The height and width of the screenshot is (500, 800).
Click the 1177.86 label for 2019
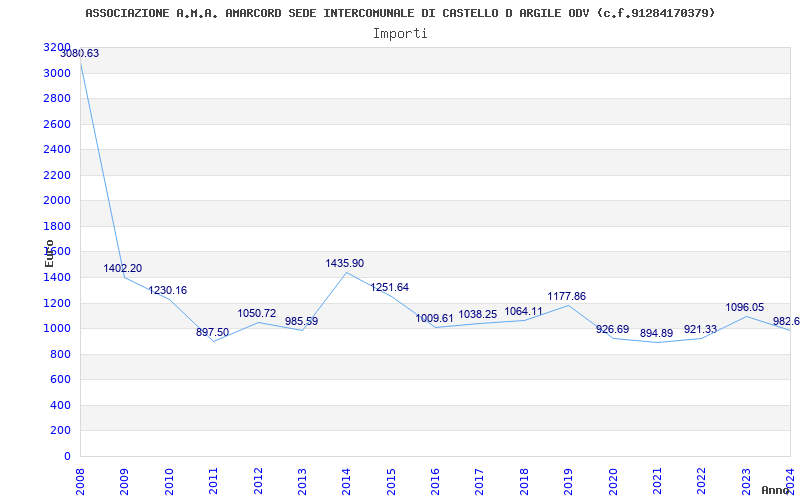(567, 296)
